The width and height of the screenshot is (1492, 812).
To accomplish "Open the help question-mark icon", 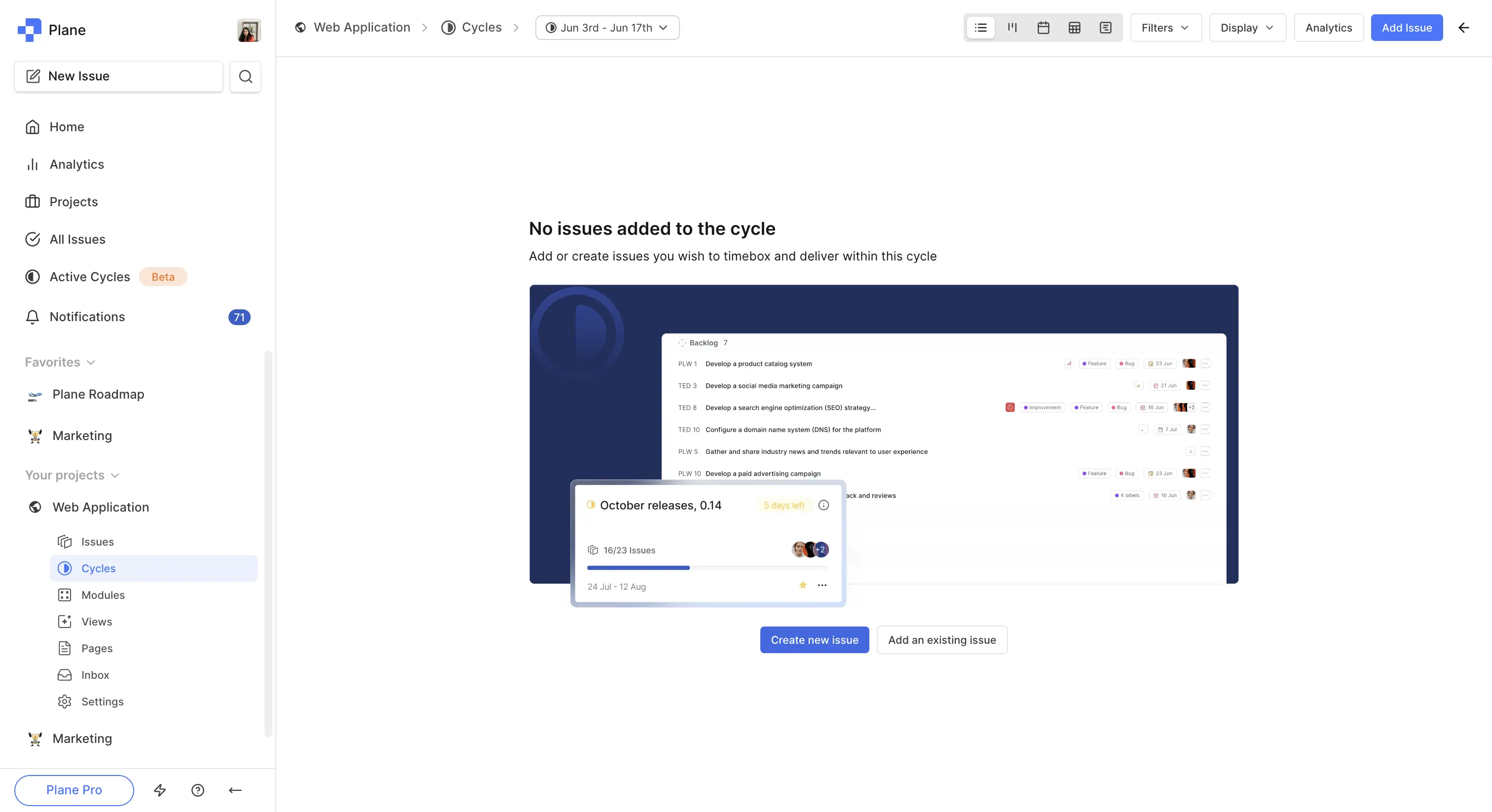I will click(197, 790).
